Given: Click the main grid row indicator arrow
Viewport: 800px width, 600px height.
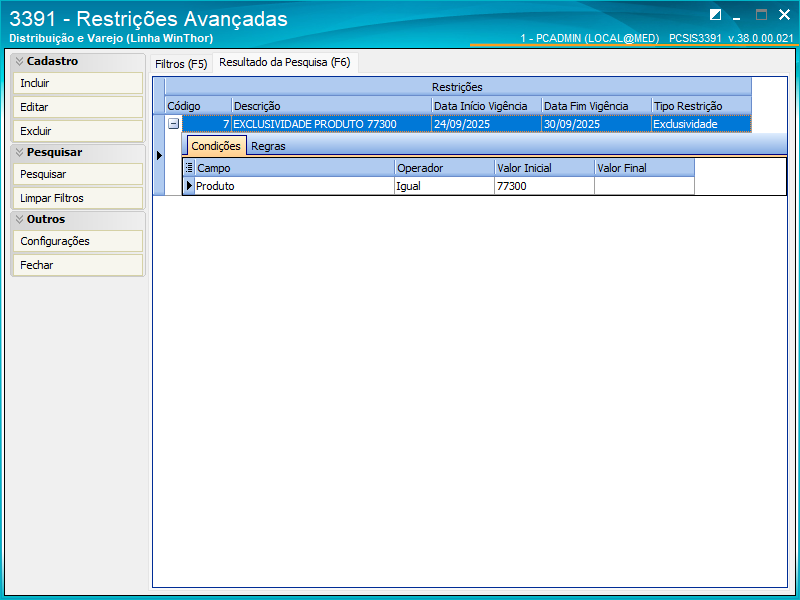Looking at the screenshot, I should coord(159,156).
